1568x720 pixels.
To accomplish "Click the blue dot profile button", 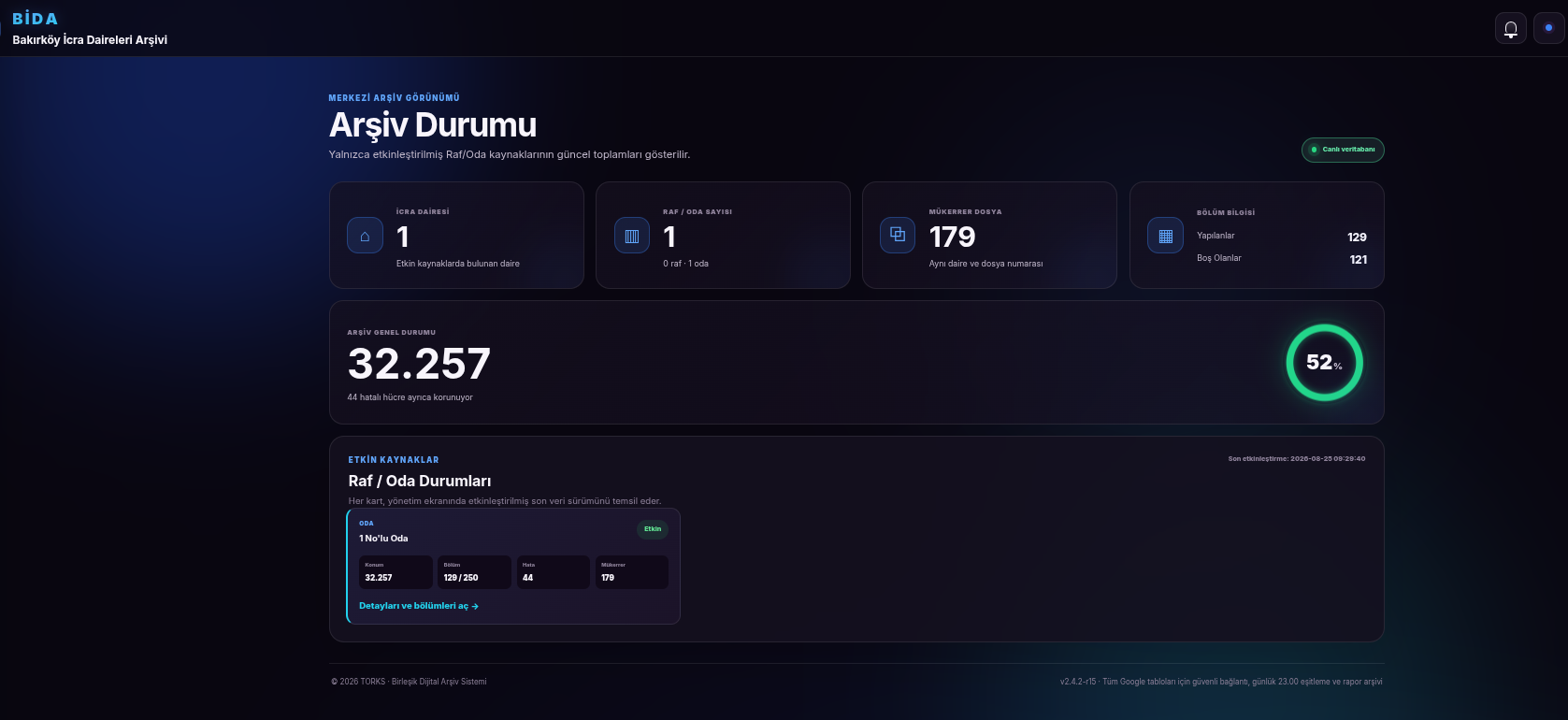I will click(1548, 28).
